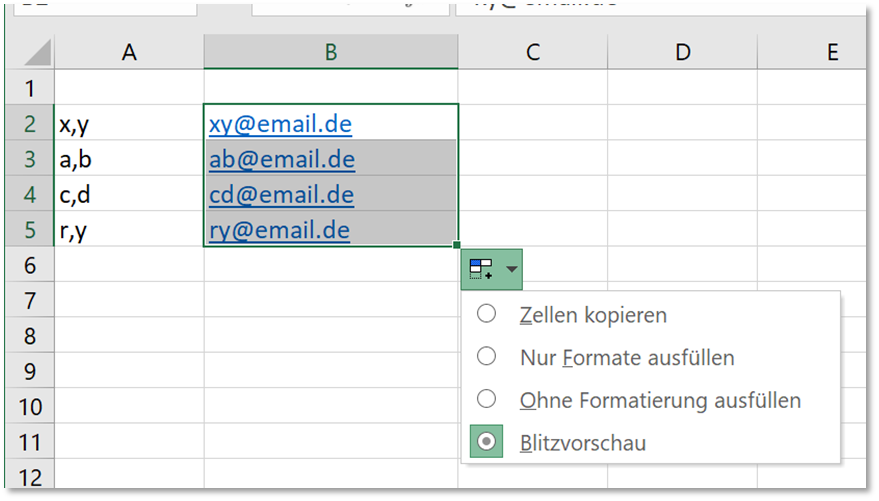Expand the Auto Fill Options dropdown arrow
Screen dimensions: 879x501
click(512, 269)
